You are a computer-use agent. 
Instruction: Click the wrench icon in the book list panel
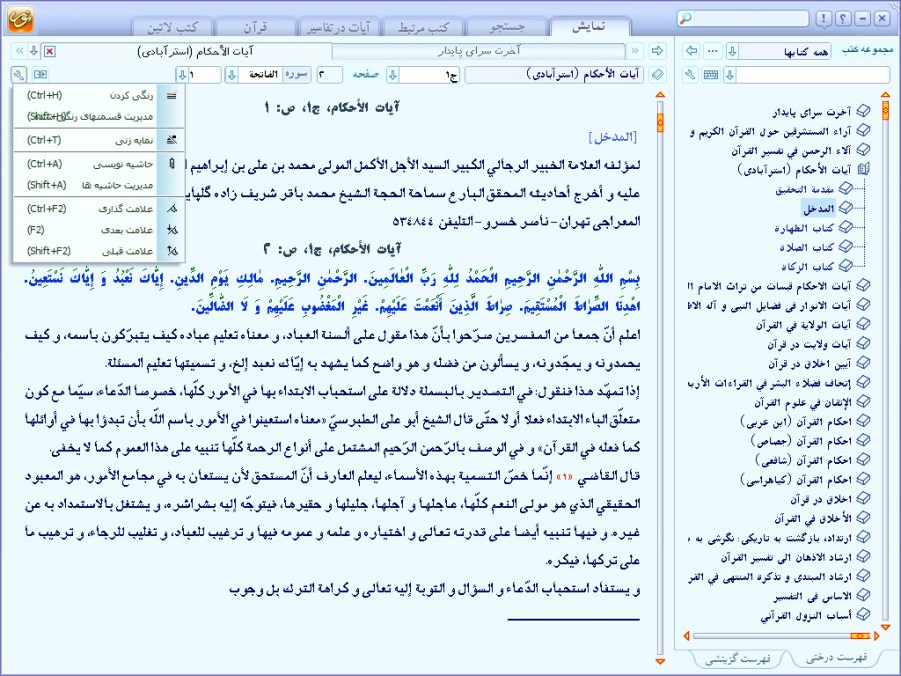coord(691,75)
